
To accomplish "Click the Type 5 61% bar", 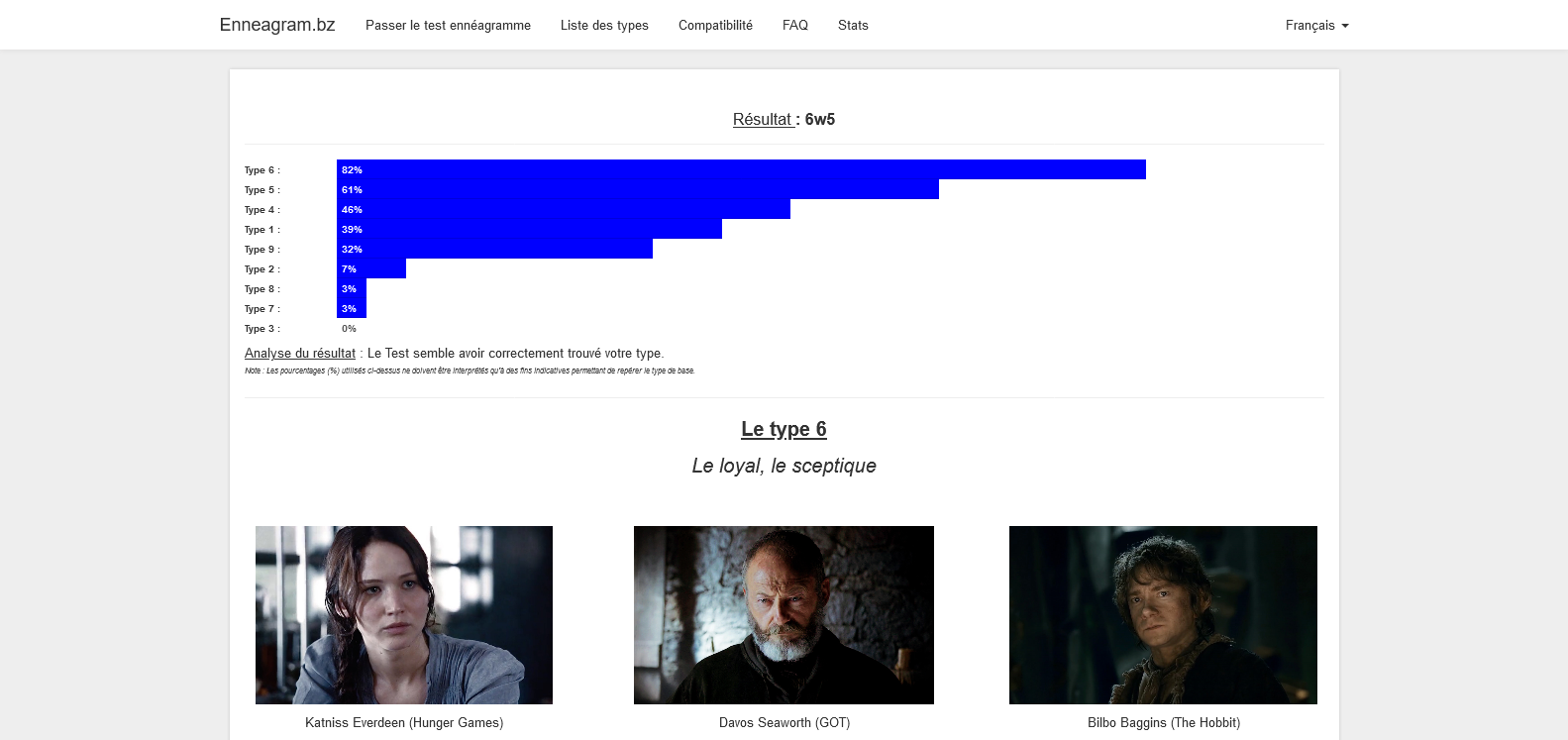I will pyautogui.click(x=638, y=189).
